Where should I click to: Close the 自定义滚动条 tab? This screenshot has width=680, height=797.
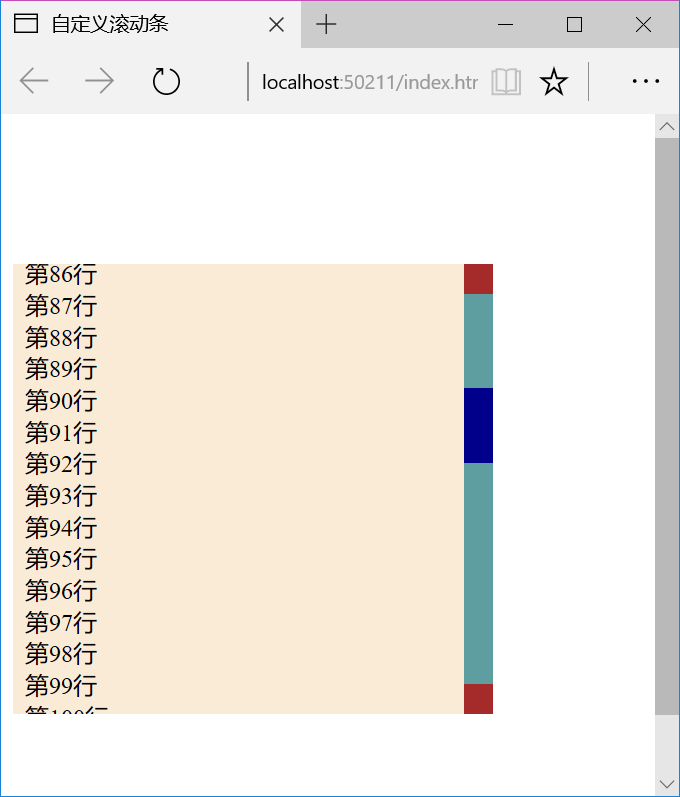[x=276, y=24]
